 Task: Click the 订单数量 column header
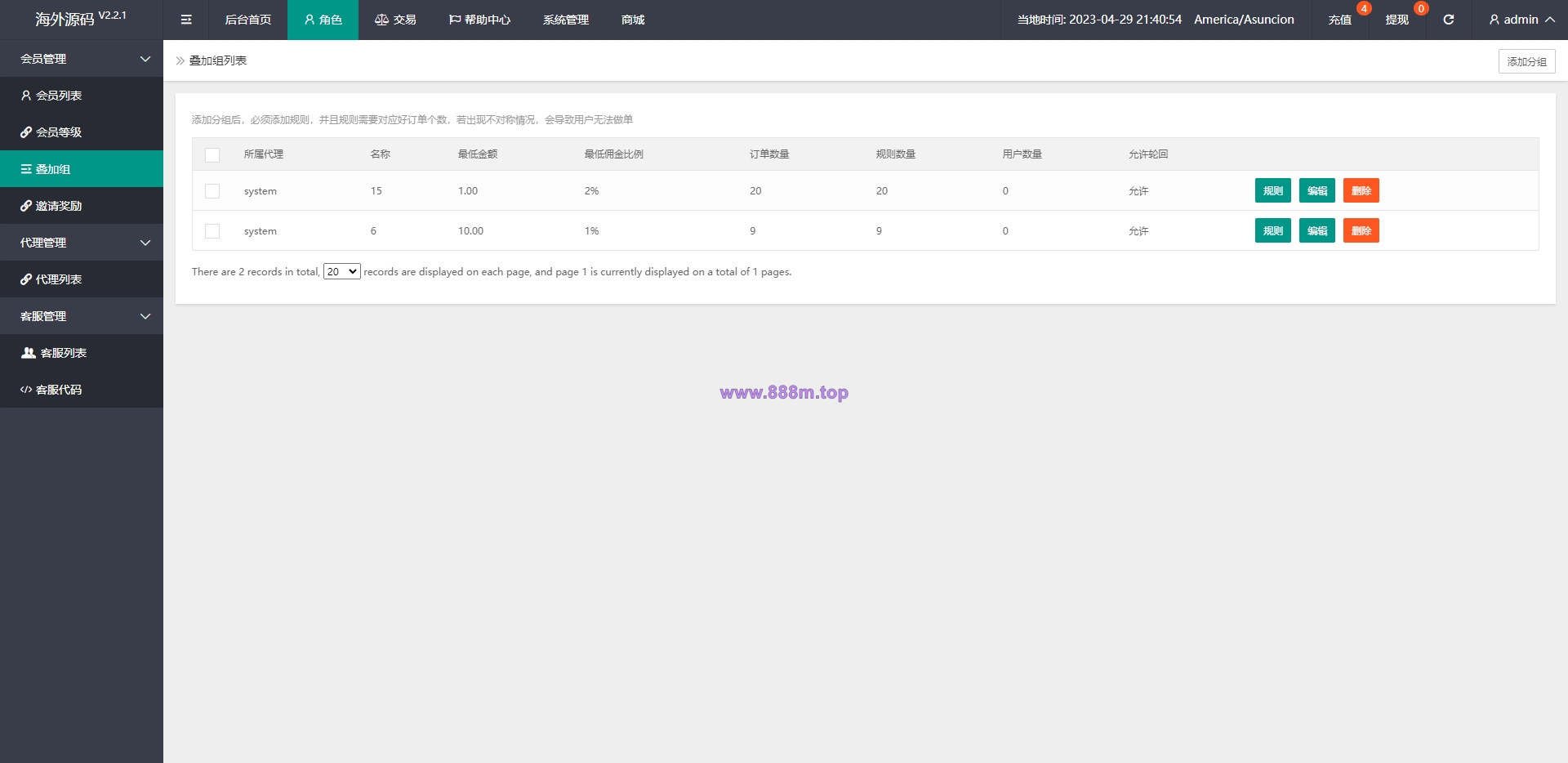769,154
